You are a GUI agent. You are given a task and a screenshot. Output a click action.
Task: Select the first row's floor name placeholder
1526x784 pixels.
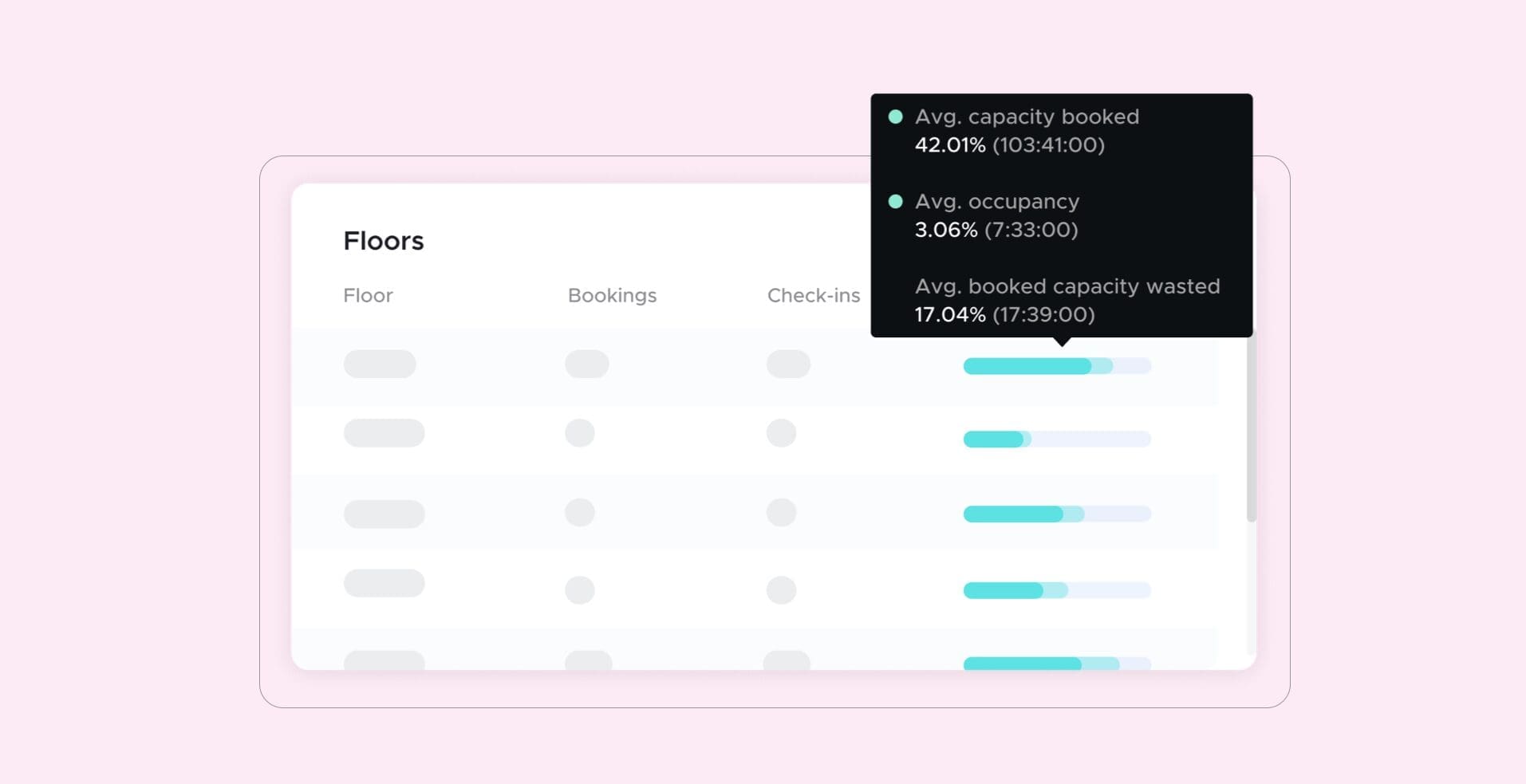(380, 364)
